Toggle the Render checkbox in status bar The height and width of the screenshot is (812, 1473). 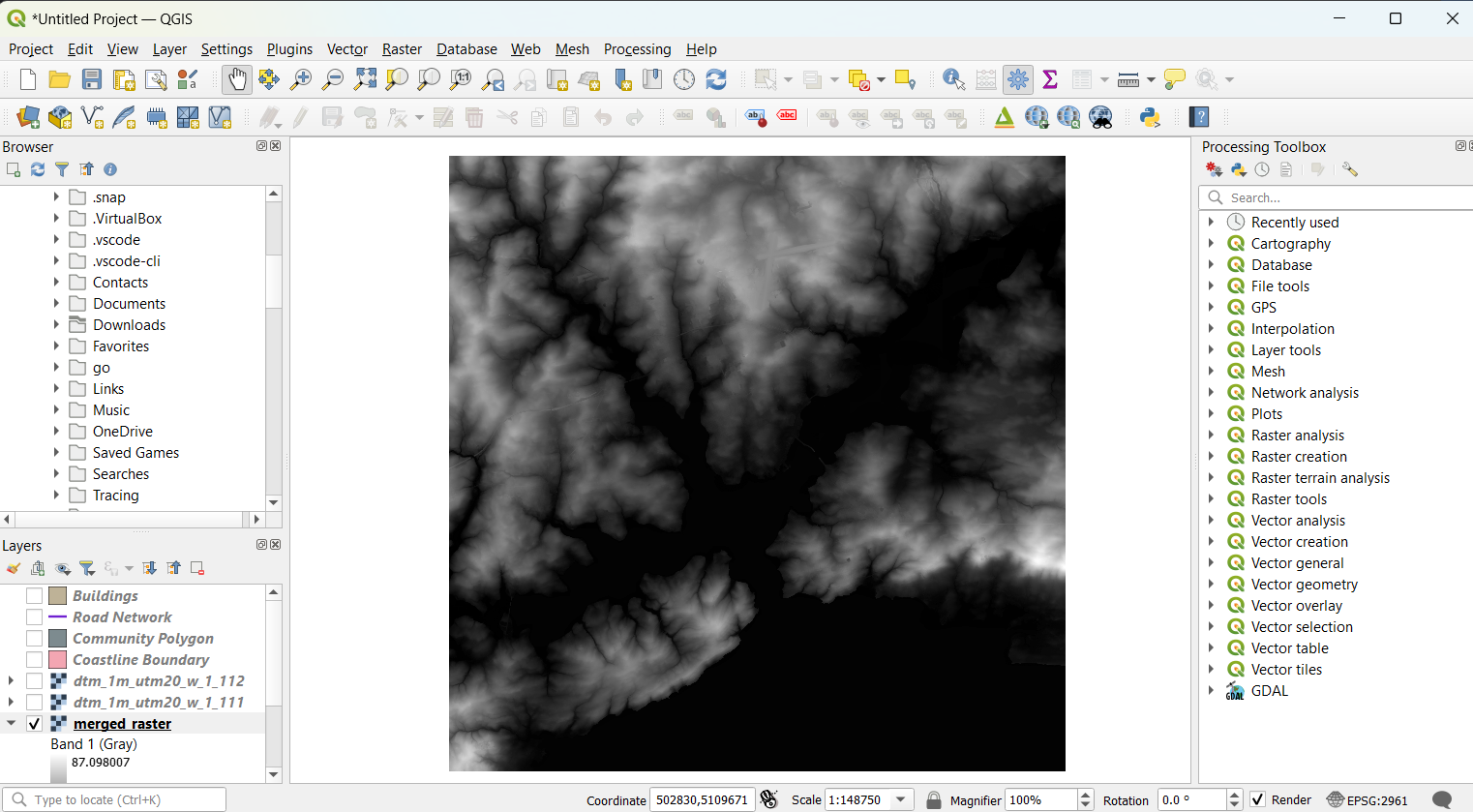1258,799
